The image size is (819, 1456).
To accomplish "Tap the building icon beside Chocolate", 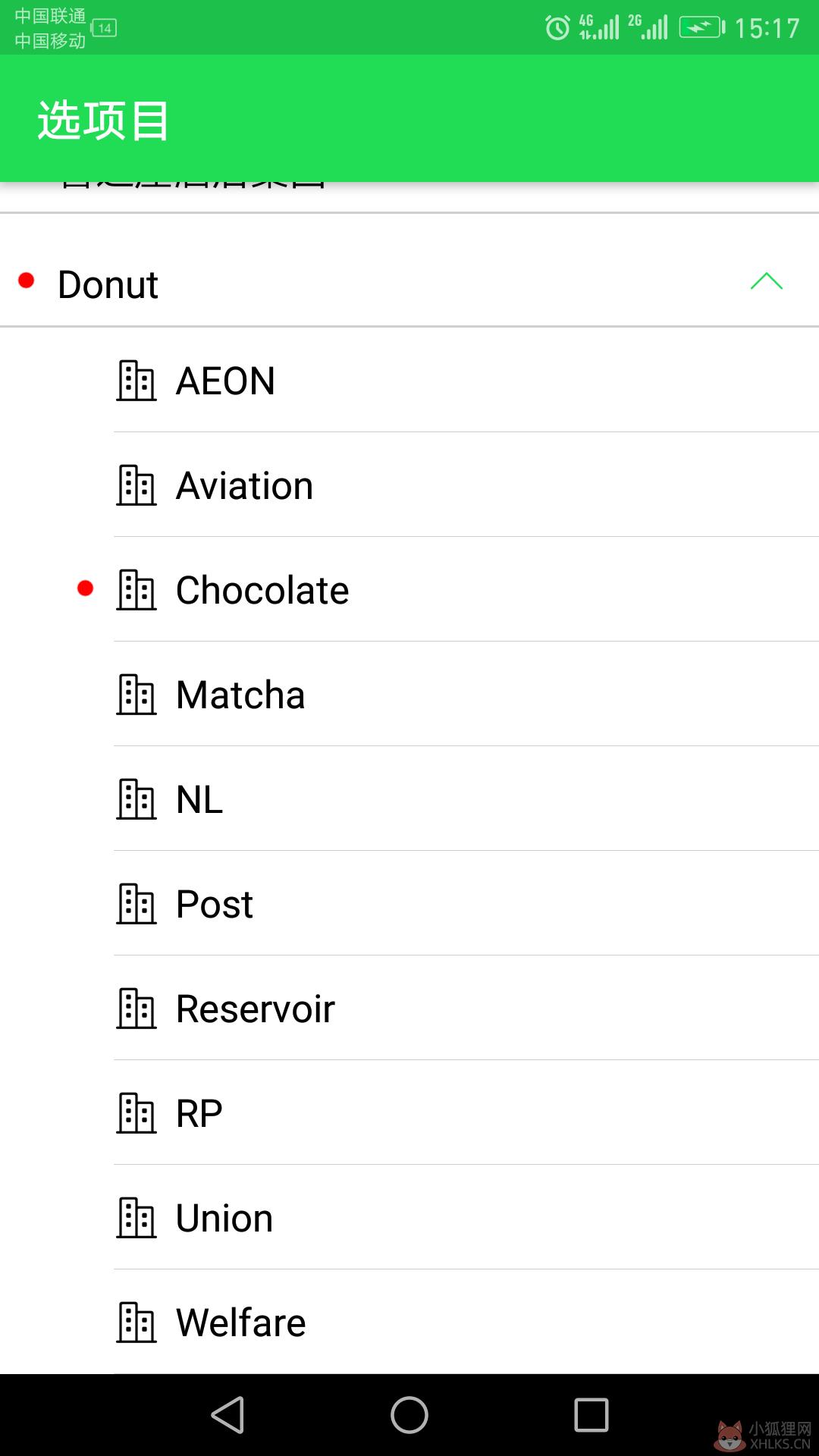I will [x=136, y=590].
